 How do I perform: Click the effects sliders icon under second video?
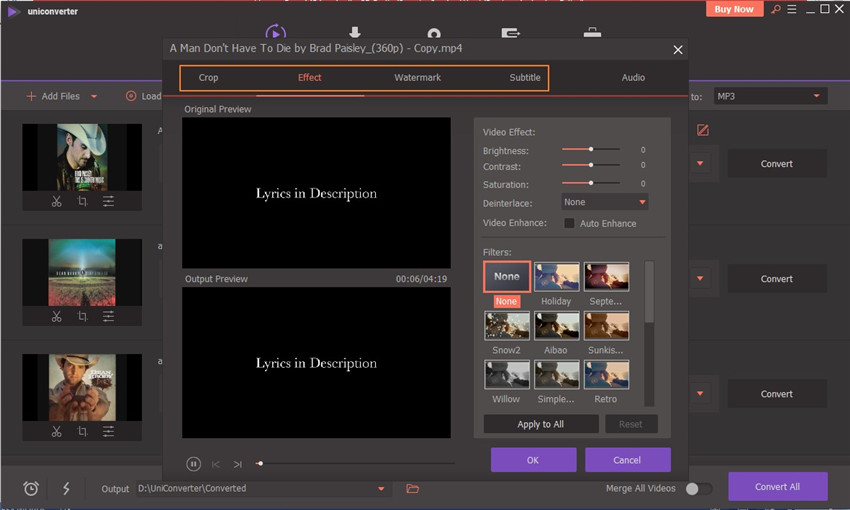(x=108, y=317)
